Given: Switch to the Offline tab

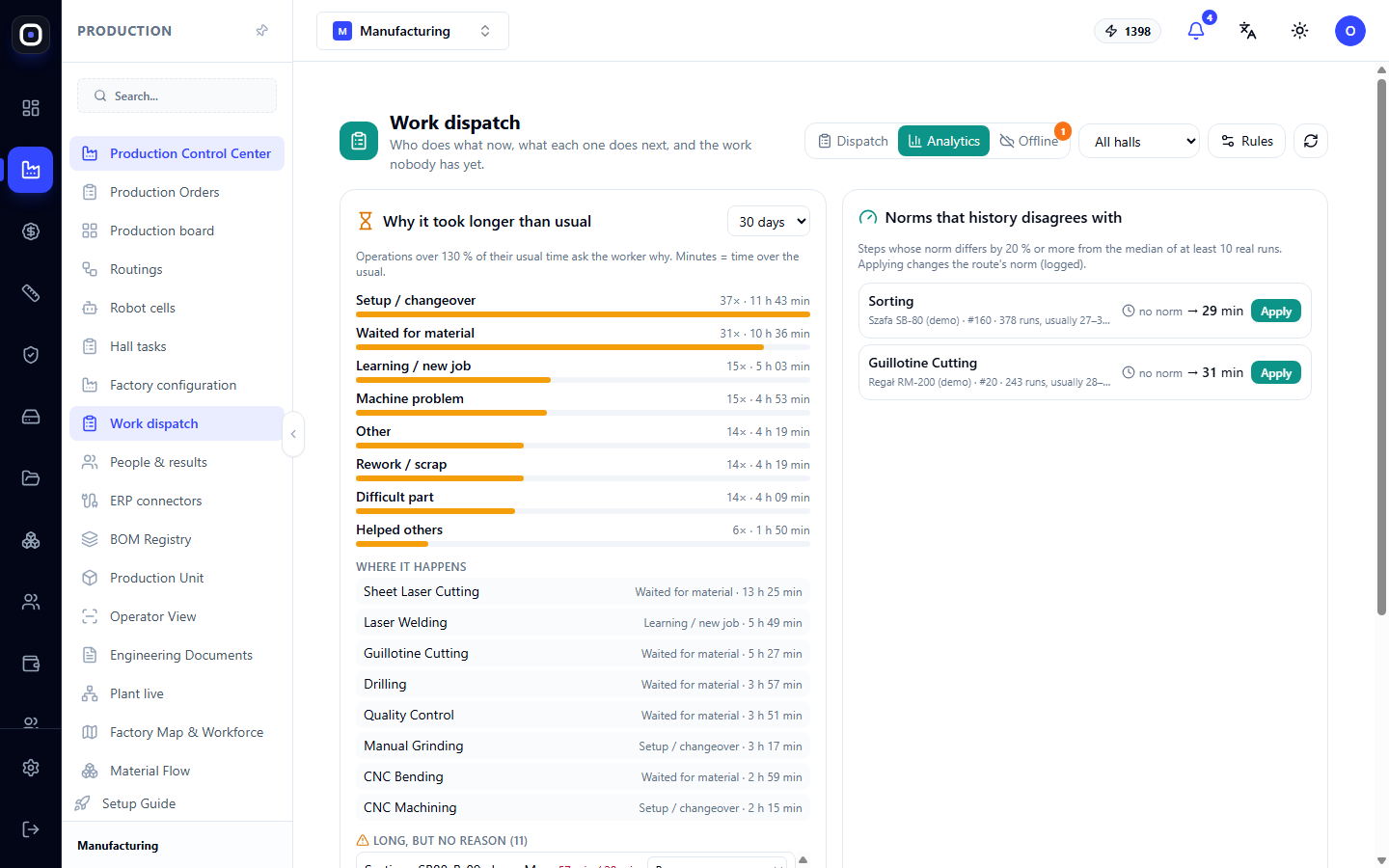Looking at the screenshot, I should coord(1028,141).
